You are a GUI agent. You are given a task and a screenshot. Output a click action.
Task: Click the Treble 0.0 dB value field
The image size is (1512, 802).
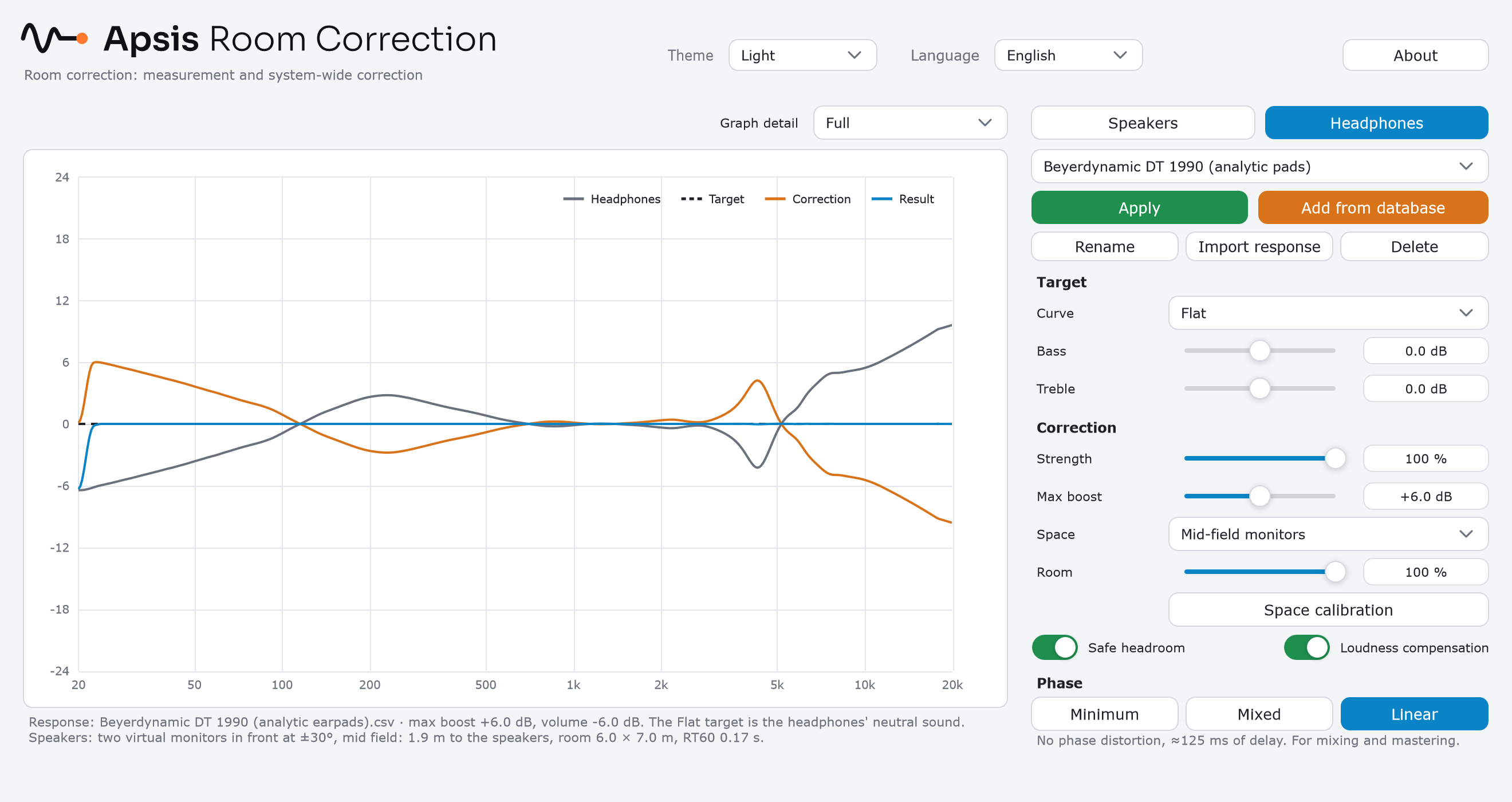coord(1426,388)
